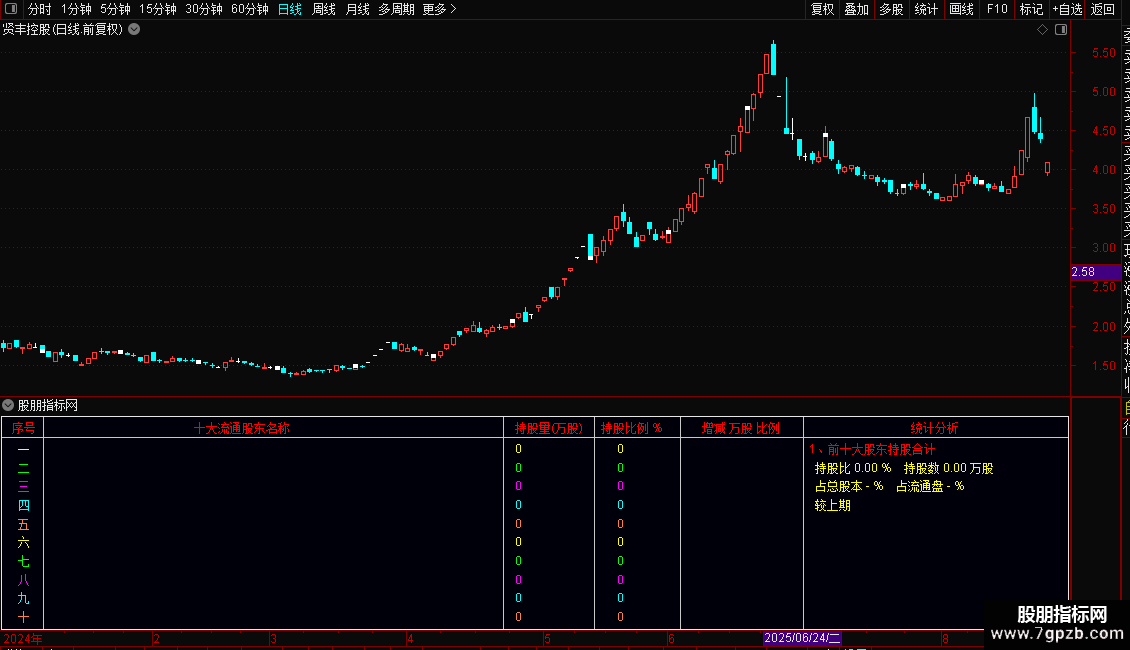Click the 持股数 0.00 万股 value

pos(948,468)
